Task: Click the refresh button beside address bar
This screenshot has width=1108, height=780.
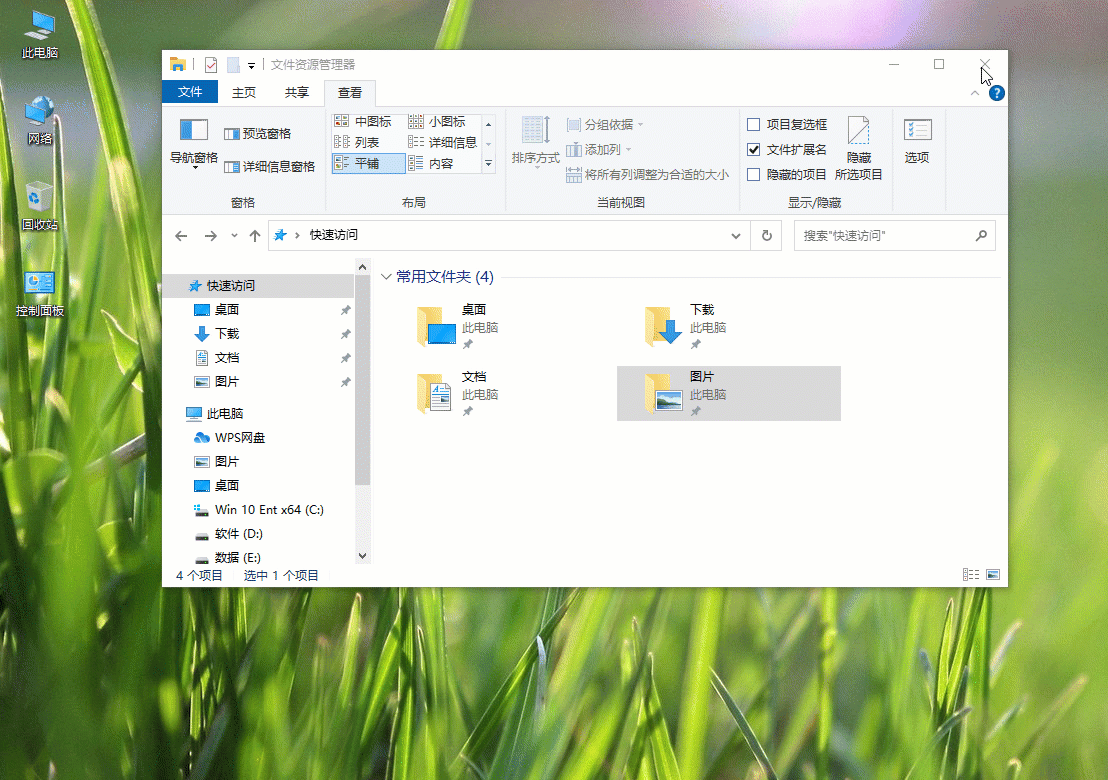Action: coord(767,236)
